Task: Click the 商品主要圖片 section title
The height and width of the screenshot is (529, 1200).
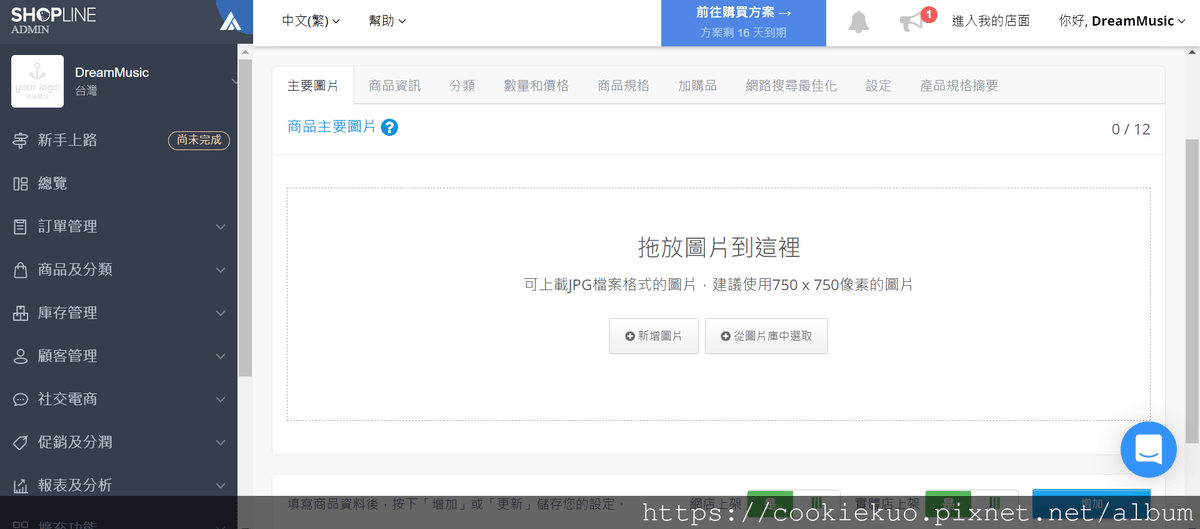Action: [332, 127]
